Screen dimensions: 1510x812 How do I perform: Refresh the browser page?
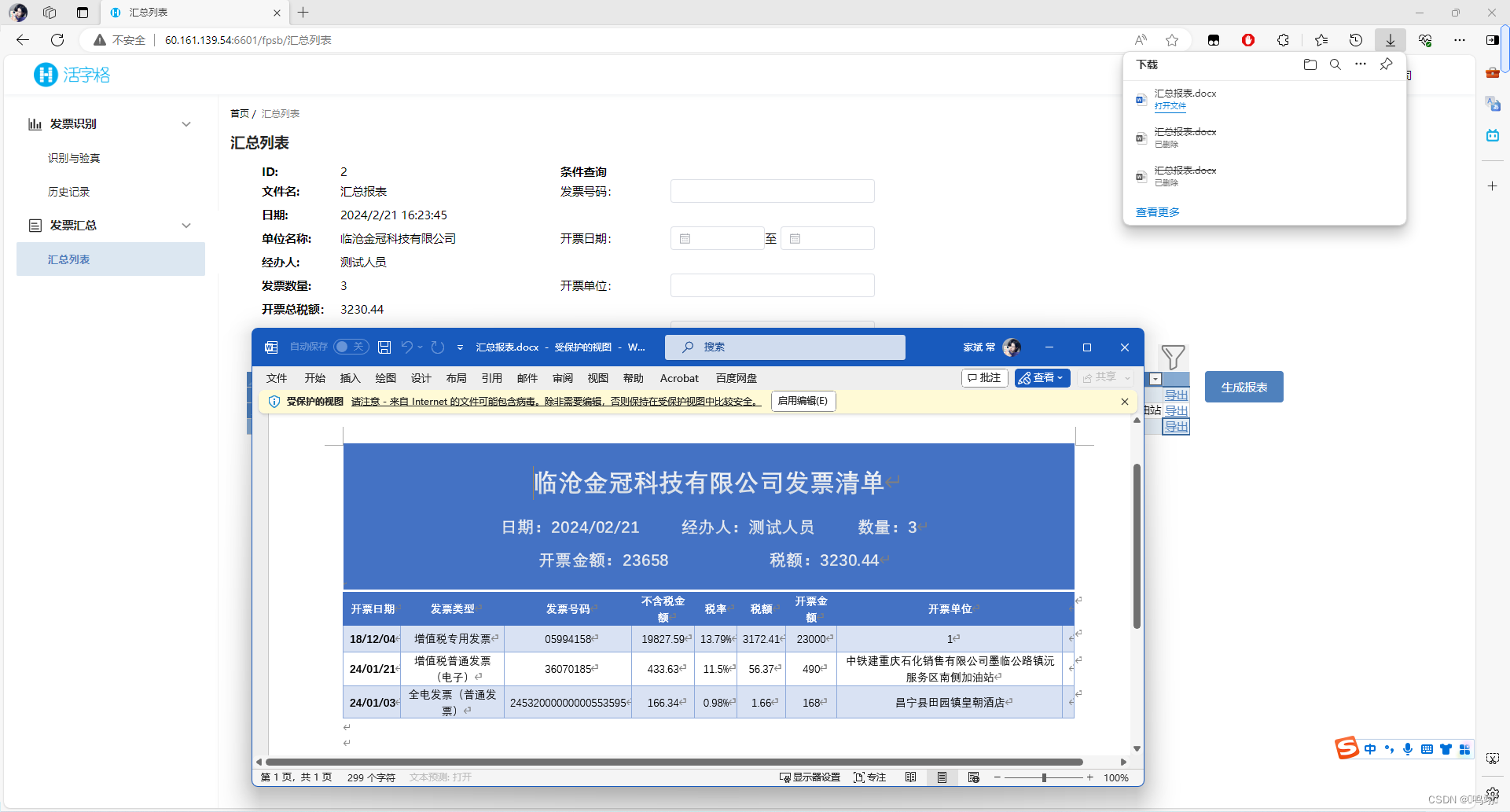57,40
